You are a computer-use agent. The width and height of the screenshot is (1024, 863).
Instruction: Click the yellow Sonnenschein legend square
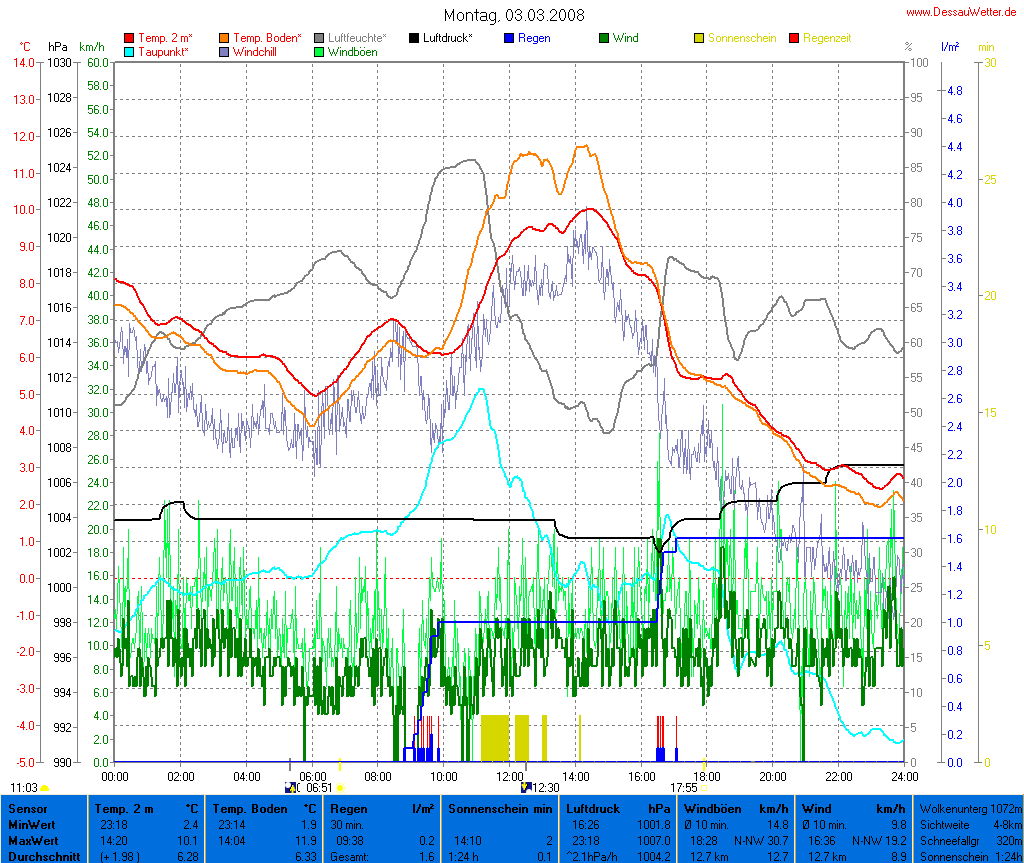click(699, 38)
